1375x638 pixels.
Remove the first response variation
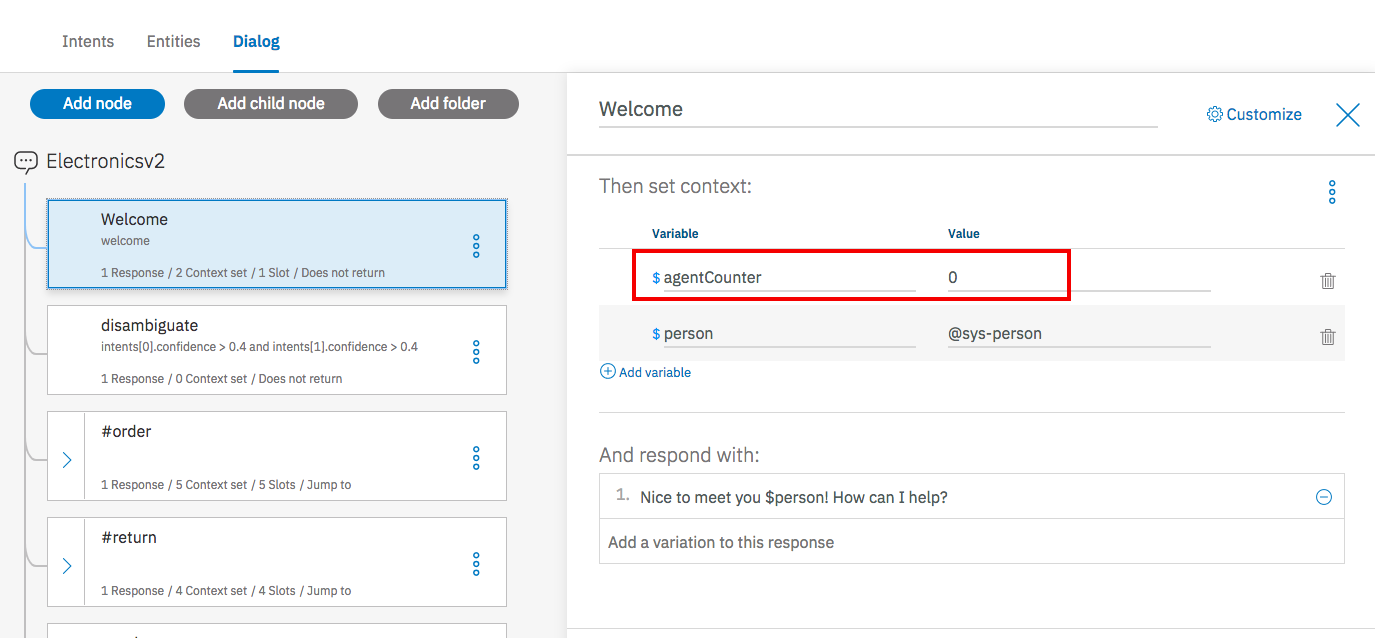click(x=1323, y=496)
